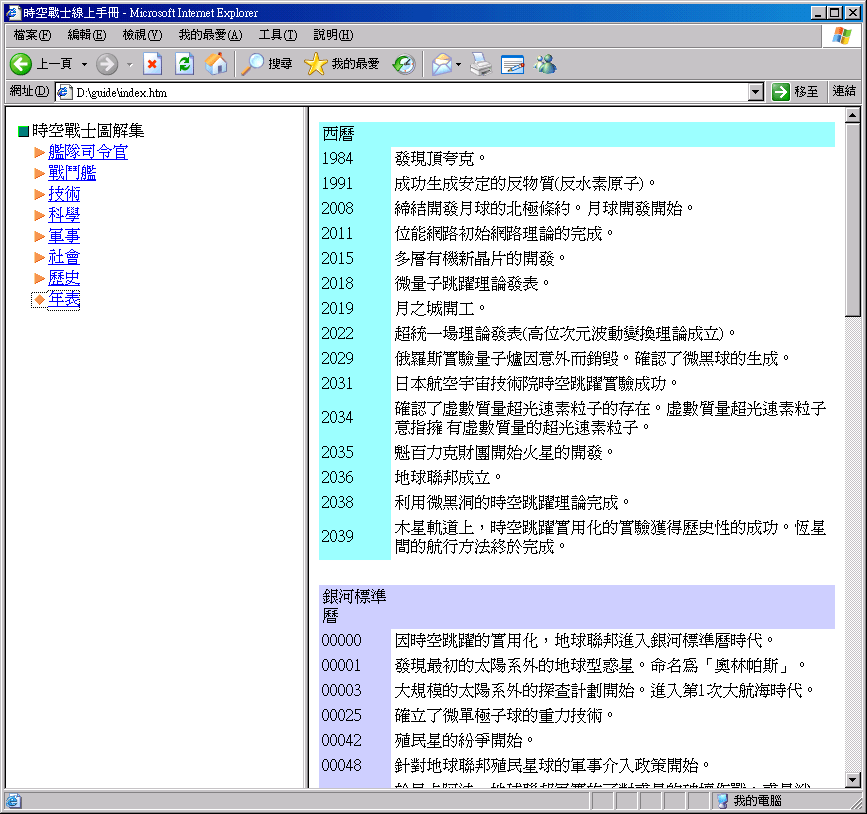
Task: Open the 檔案(F) menu
Action: click(x=32, y=35)
